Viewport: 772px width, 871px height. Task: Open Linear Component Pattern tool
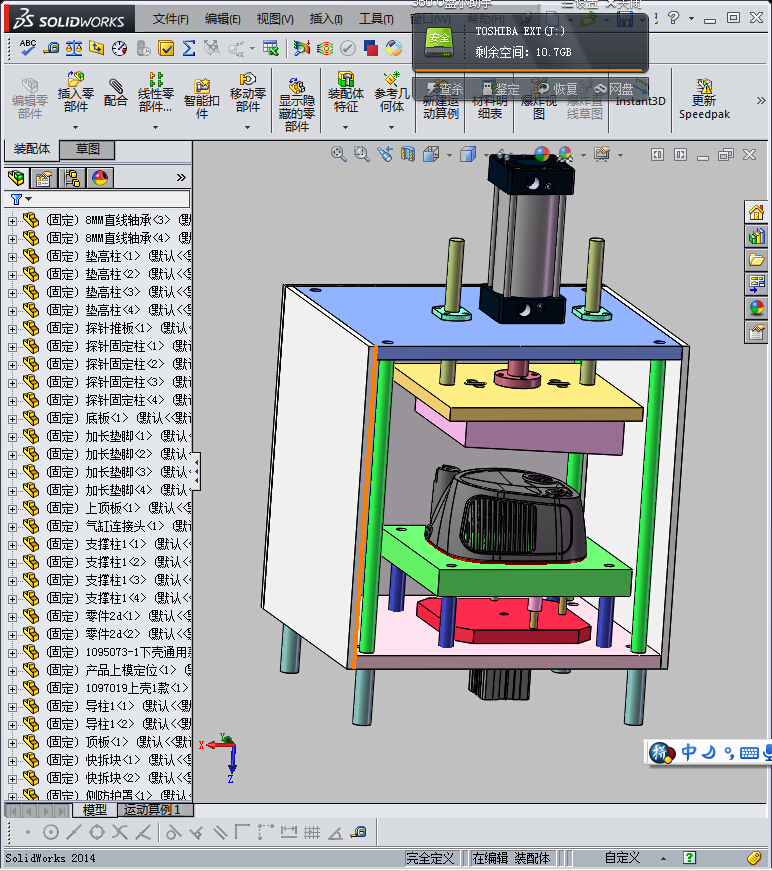(x=156, y=93)
